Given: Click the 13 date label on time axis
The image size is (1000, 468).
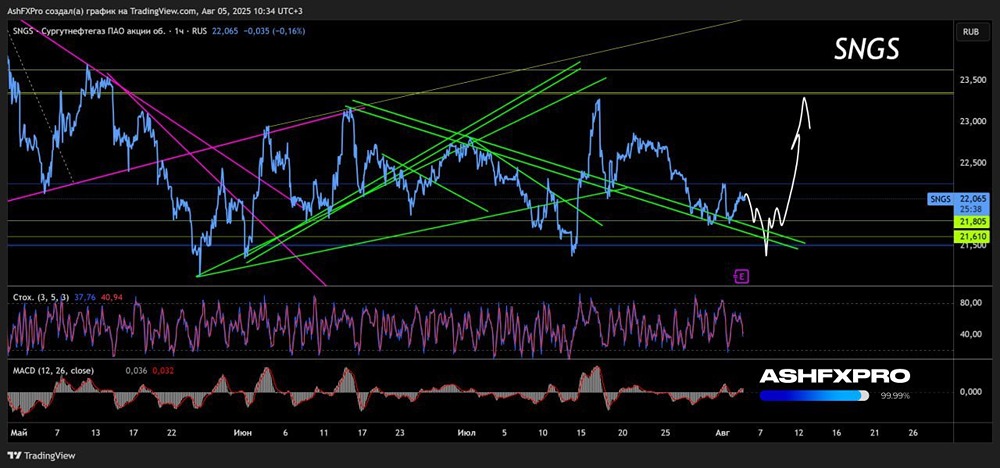Looking at the screenshot, I should [96, 432].
